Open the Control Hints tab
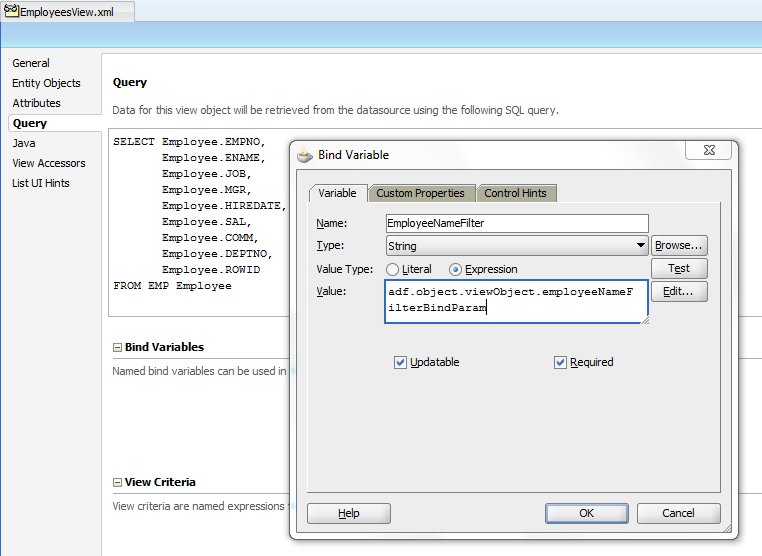The width and height of the screenshot is (762, 556). click(x=516, y=193)
